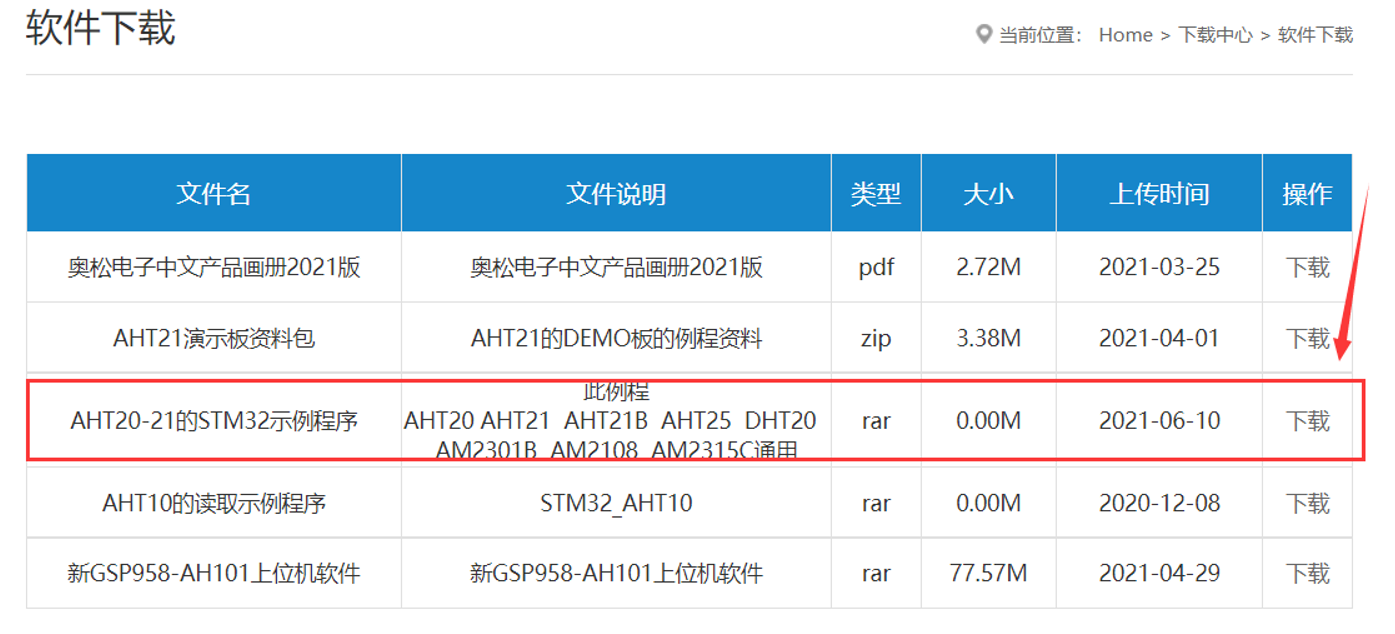The image size is (1395, 634).
Task: Click description AHT21的DEMO板的例程资料
Action: tap(616, 338)
